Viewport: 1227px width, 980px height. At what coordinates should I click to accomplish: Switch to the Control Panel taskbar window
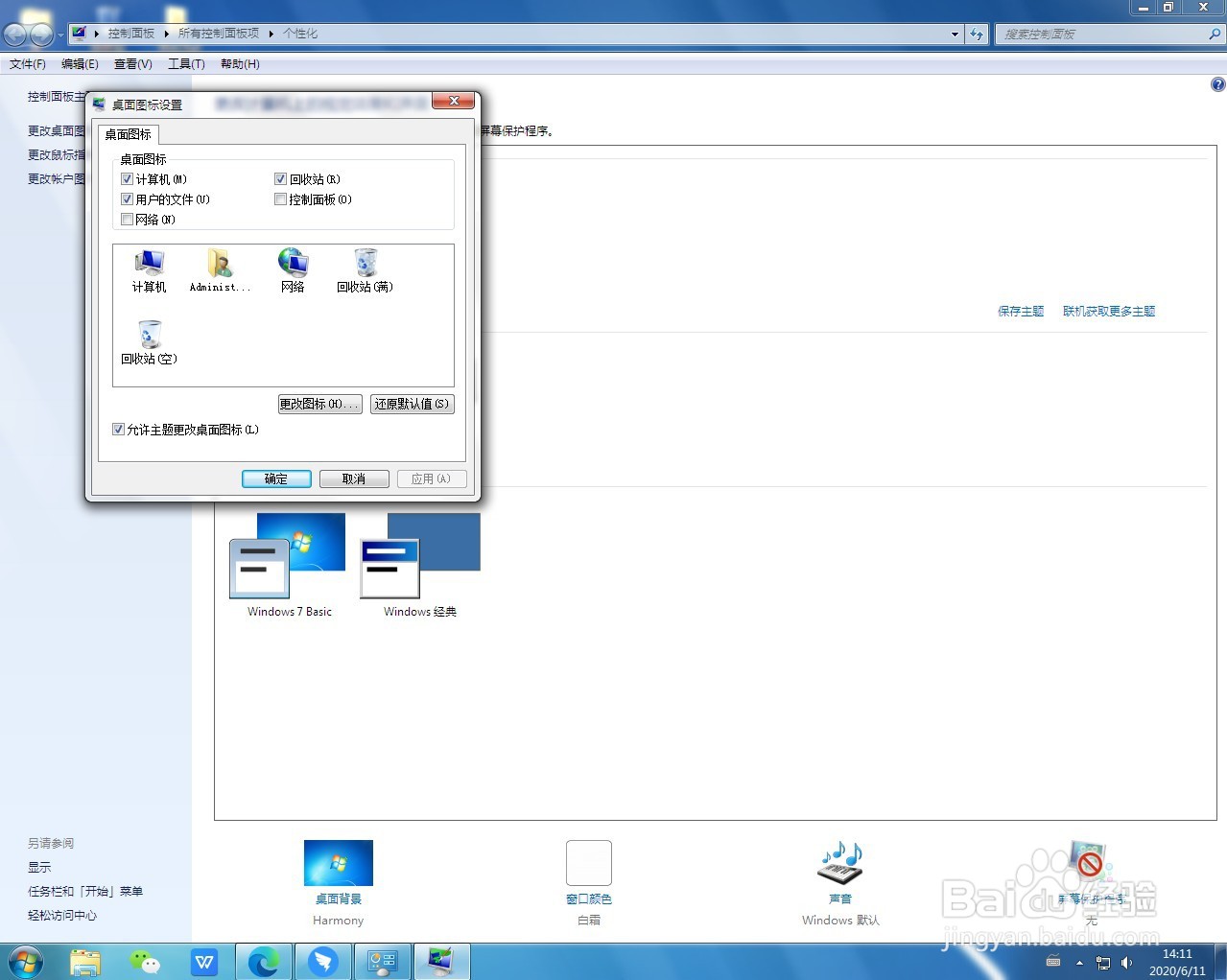tap(383, 962)
